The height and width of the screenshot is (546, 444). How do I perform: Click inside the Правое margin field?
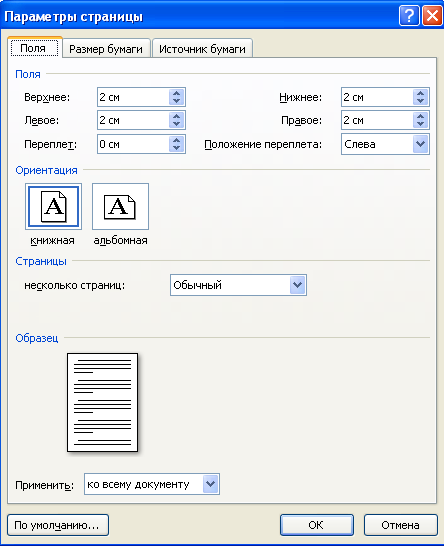coord(377,120)
